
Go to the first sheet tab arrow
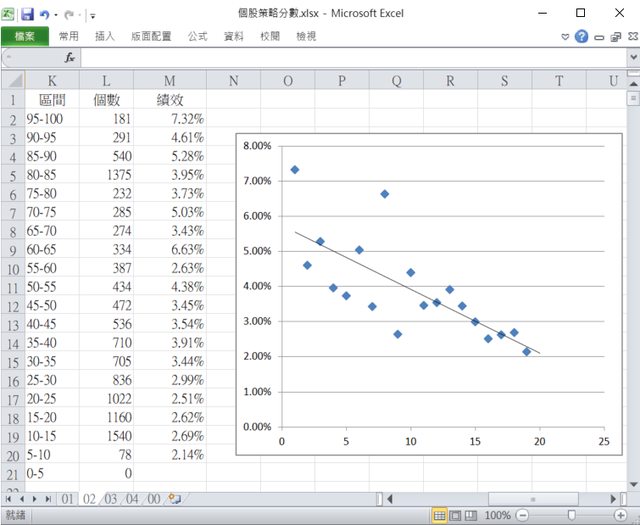click(x=9, y=498)
